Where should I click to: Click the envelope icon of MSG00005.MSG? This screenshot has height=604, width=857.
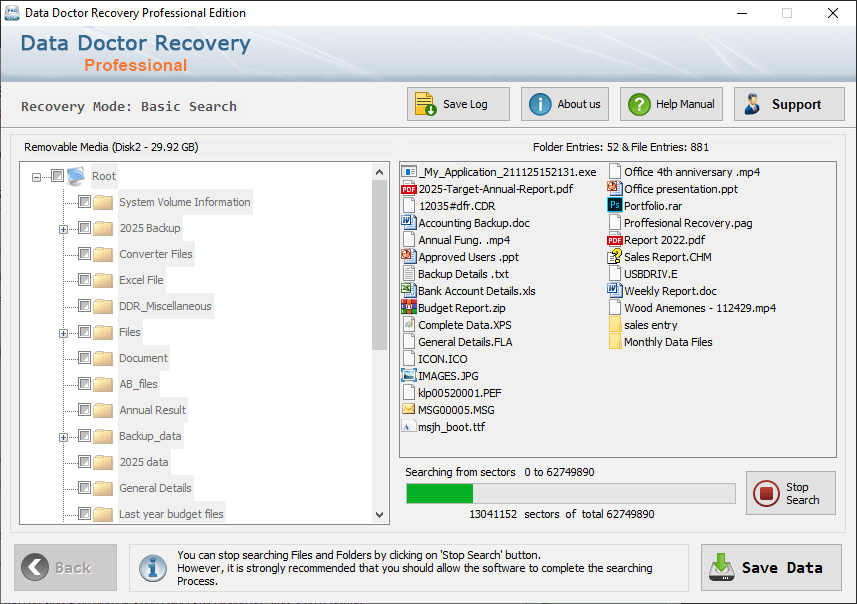pos(408,409)
